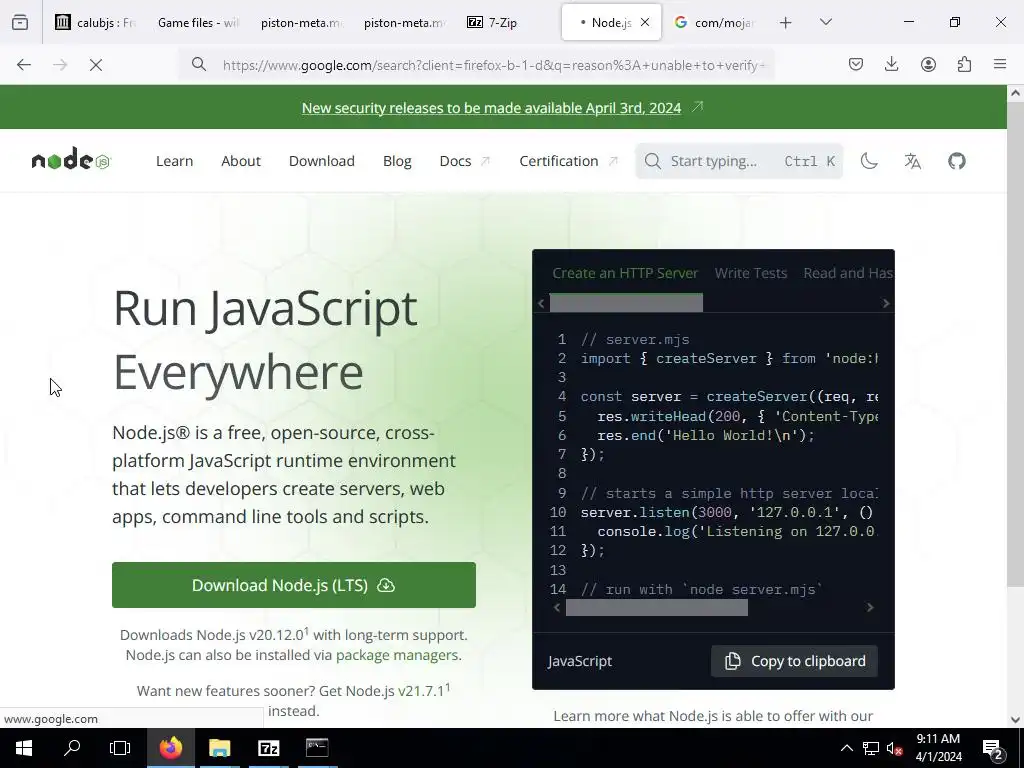Open the About navigation item
The image size is (1024, 768).
[241, 161]
